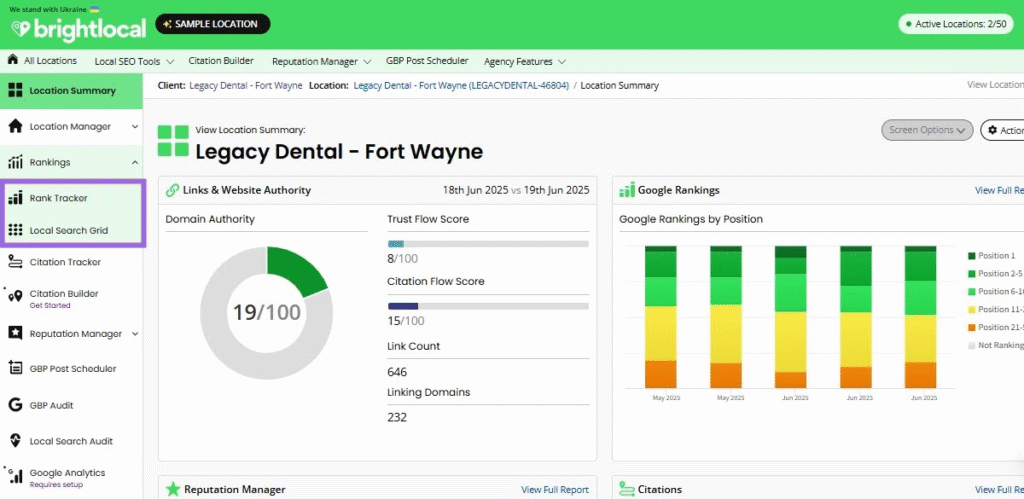
Task: Click the All Locations home icon
Action: (12, 60)
